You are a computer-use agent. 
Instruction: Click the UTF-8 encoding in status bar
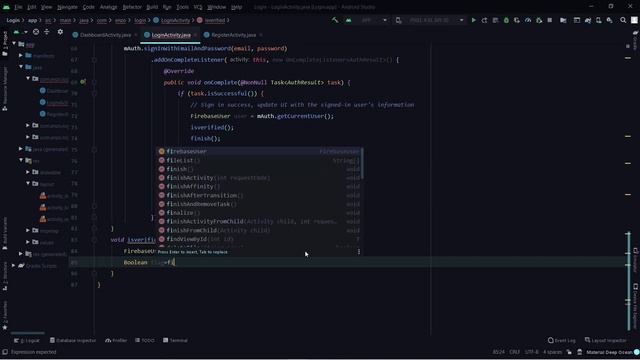coord(531,352)
